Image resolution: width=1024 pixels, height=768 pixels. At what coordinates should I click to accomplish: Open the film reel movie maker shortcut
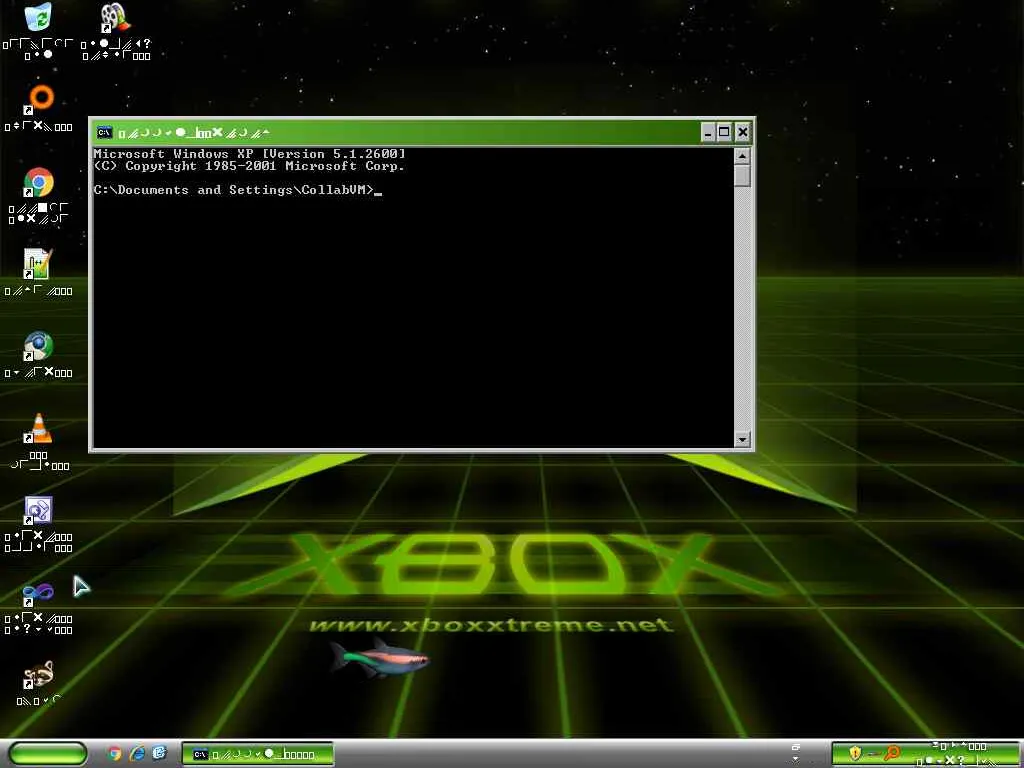116,18
